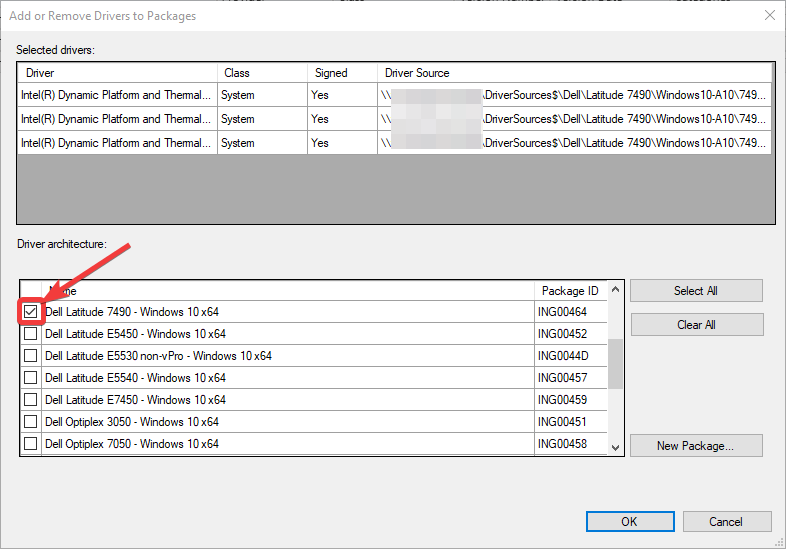Sort by Package ID column header
Viewport: 786px width, 549px height.
pyautogui.click(x=570, y=291)
